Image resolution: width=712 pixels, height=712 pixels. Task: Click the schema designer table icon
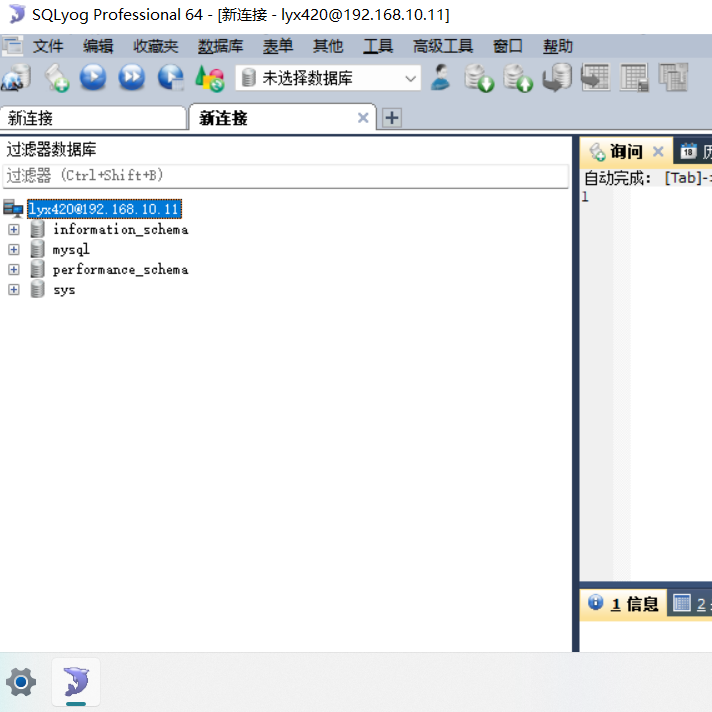(x=634, y=78)
